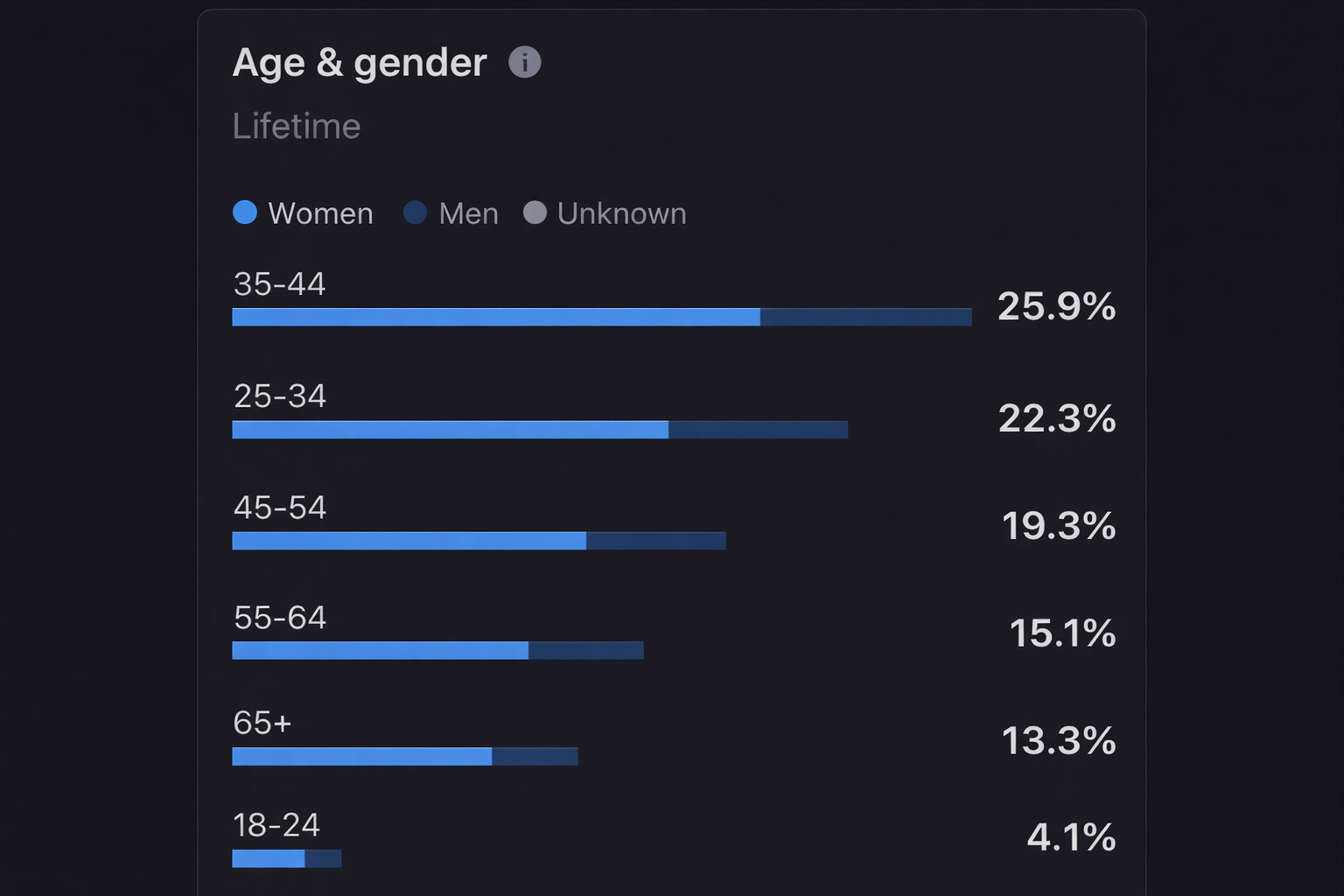Click the 25.9% percentage value
The image size is (1344, 896).
(x=1056, y=308)
